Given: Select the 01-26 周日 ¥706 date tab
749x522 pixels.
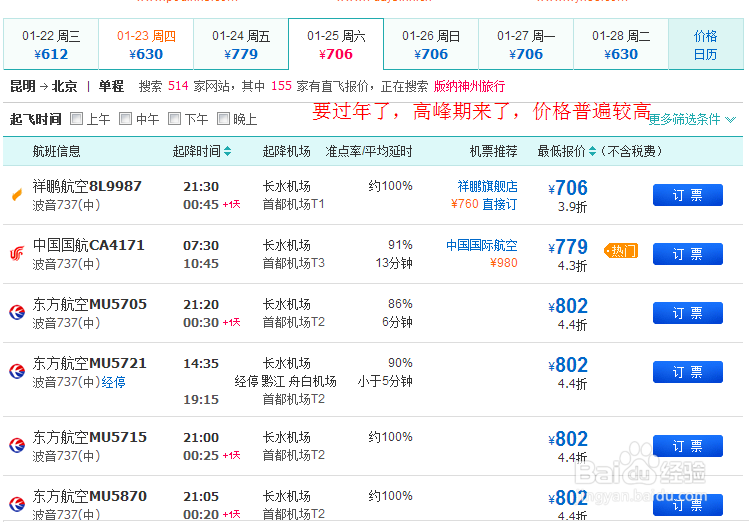Looking at the screenshot, I should click(x=431, y=44).
